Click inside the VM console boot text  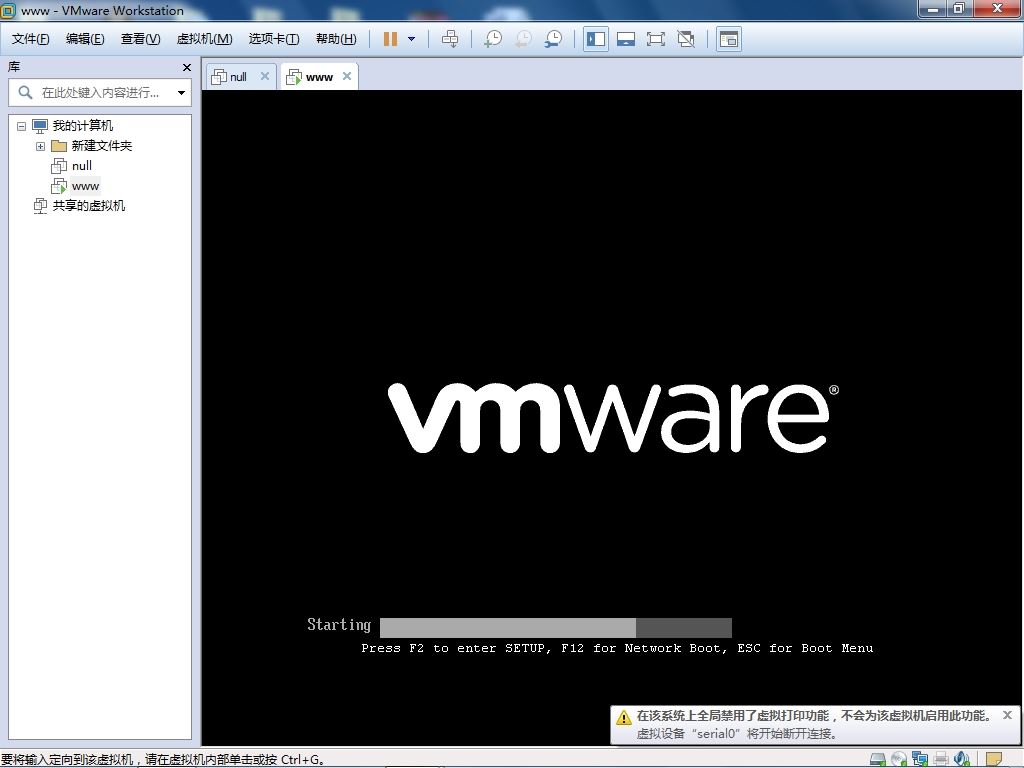617,648
